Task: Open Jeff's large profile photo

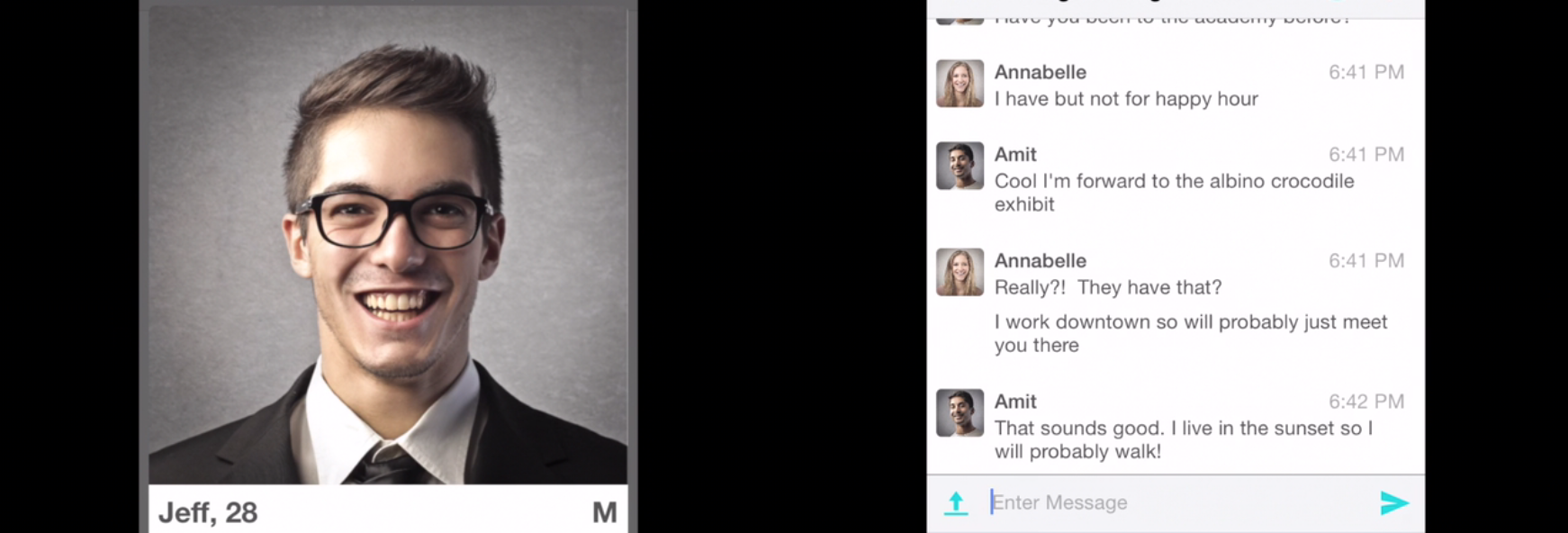Action: coord(388,245)
